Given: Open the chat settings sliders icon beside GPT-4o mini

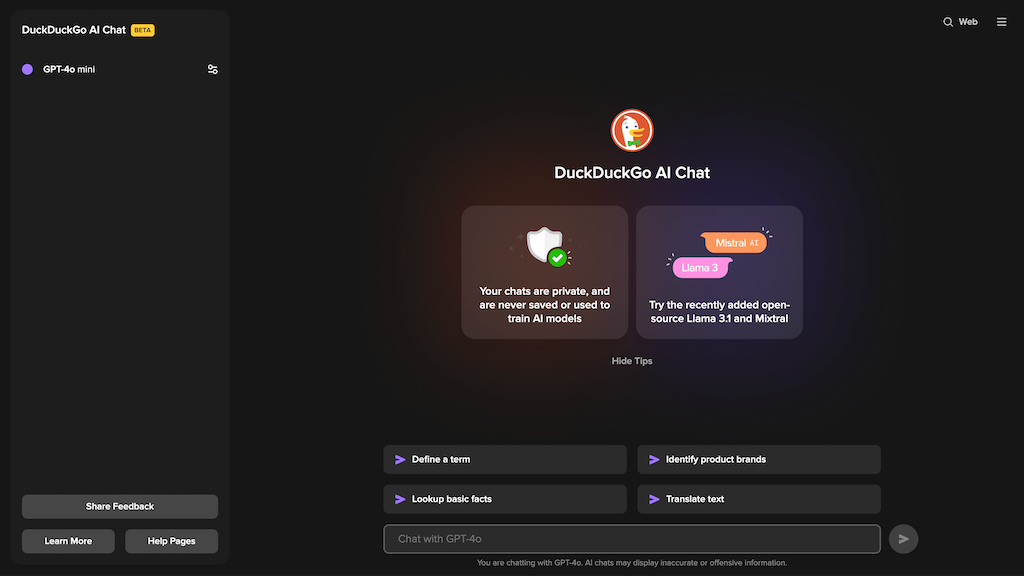Looking at the screenshot, I should 212,69.
